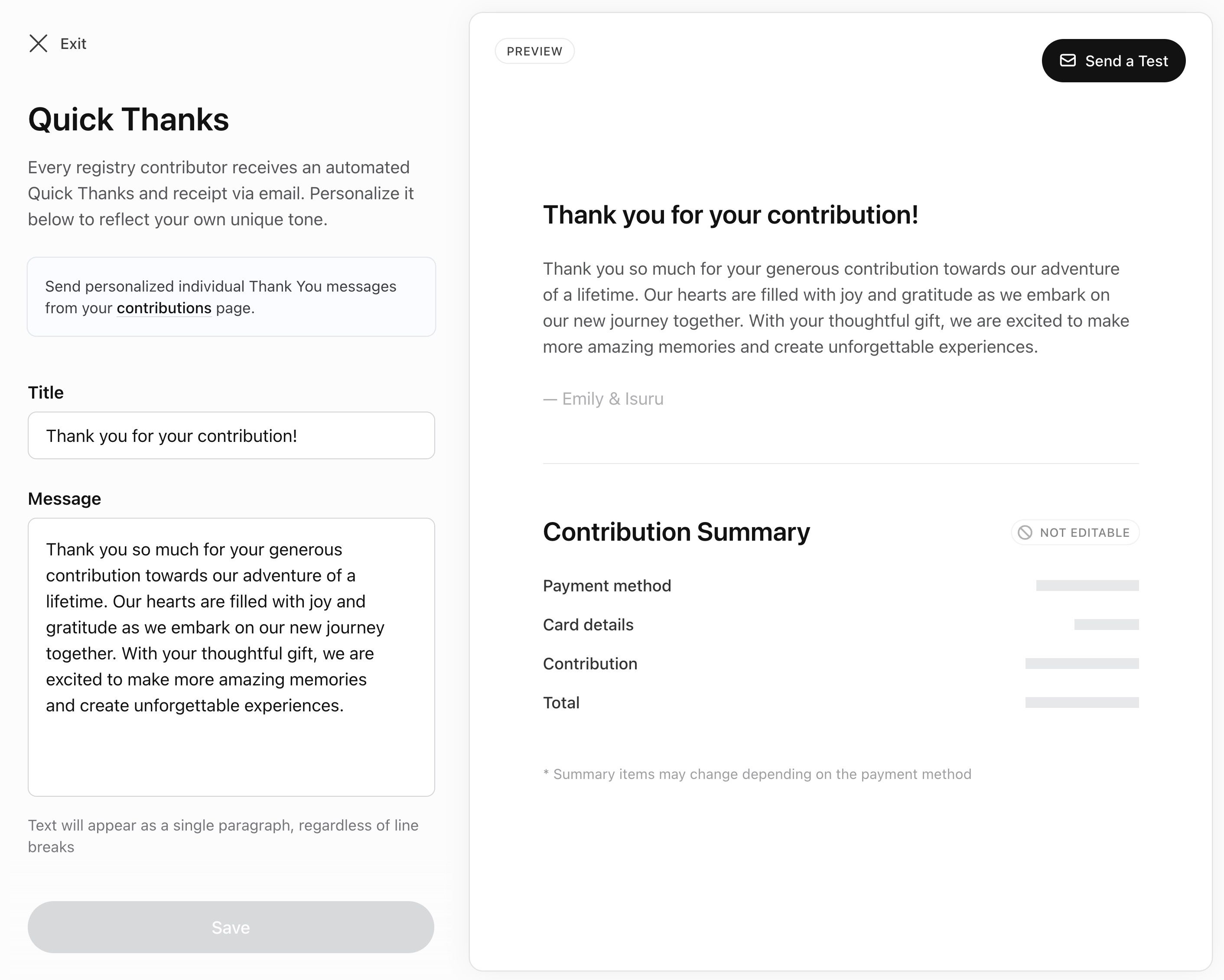Click the Quick Thanks page heading
Screen dimensions: 1224x980
128,120
